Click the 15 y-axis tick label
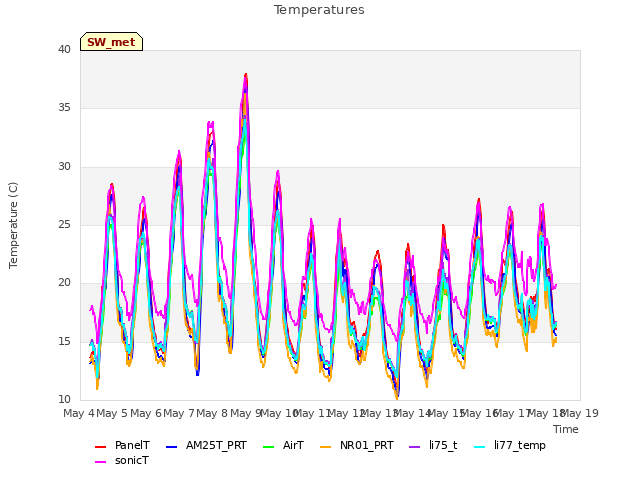Image resolution: width=640 pixels, height=480 pixels. pyautogui.click(x=64, y=341)
